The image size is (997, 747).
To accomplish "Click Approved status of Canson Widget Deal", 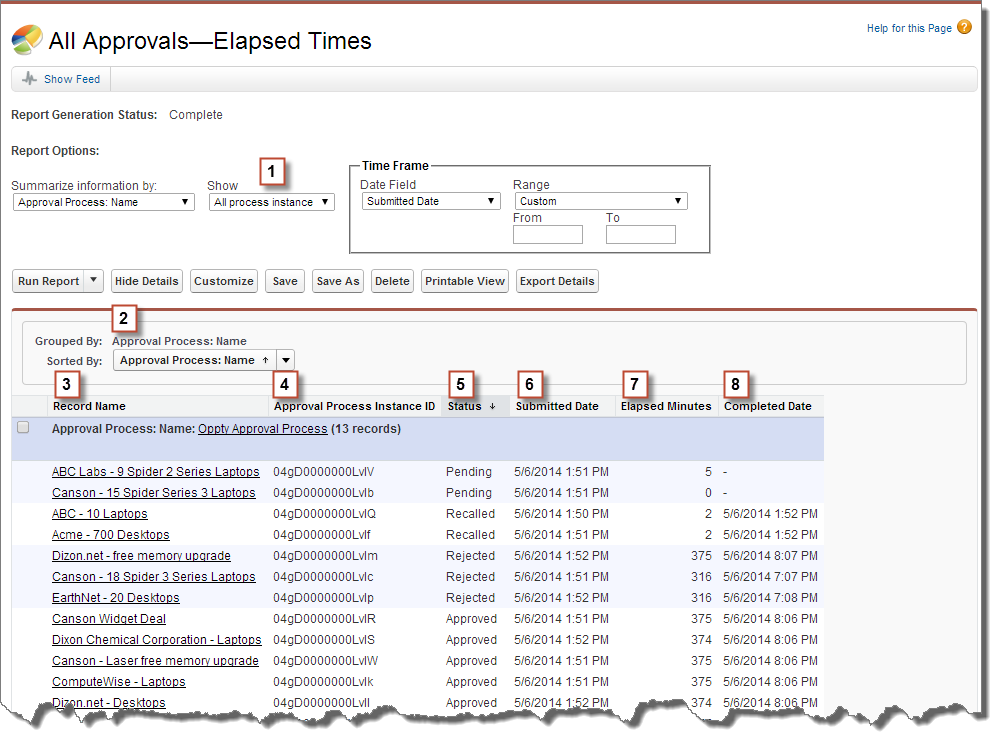I will [x=471, y=619].
